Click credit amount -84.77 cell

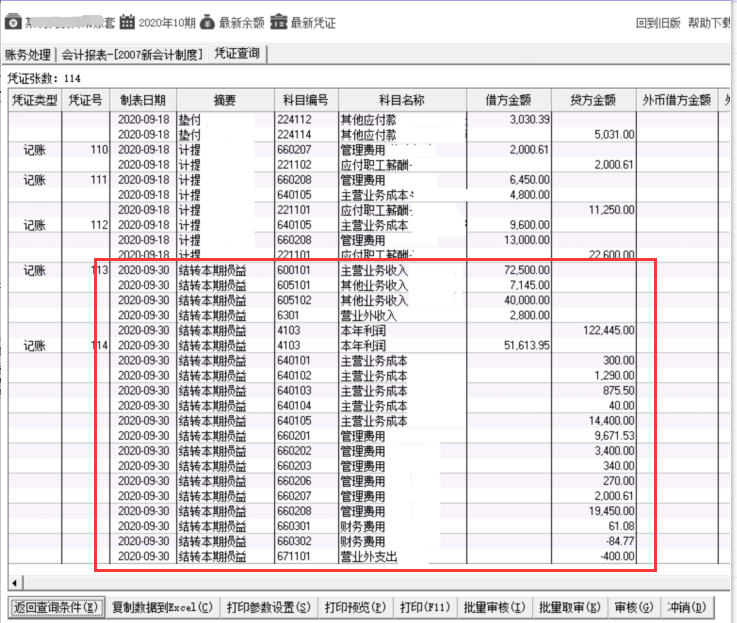(593, 541)
